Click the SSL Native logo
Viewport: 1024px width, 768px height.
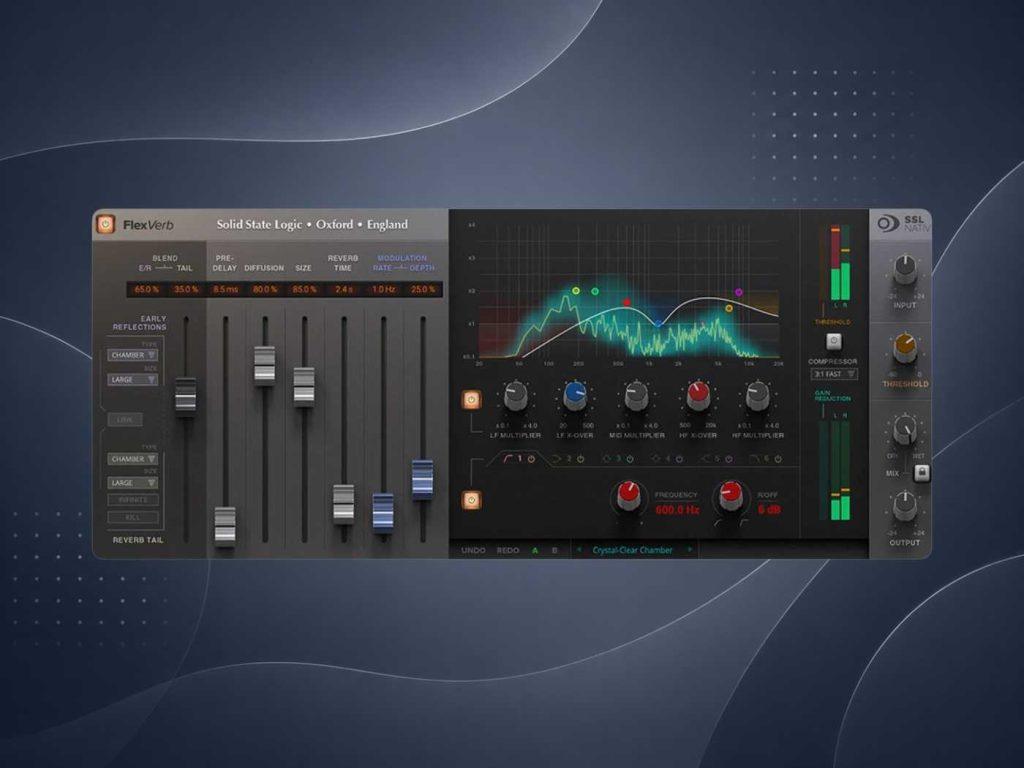(x=903, y=224)
